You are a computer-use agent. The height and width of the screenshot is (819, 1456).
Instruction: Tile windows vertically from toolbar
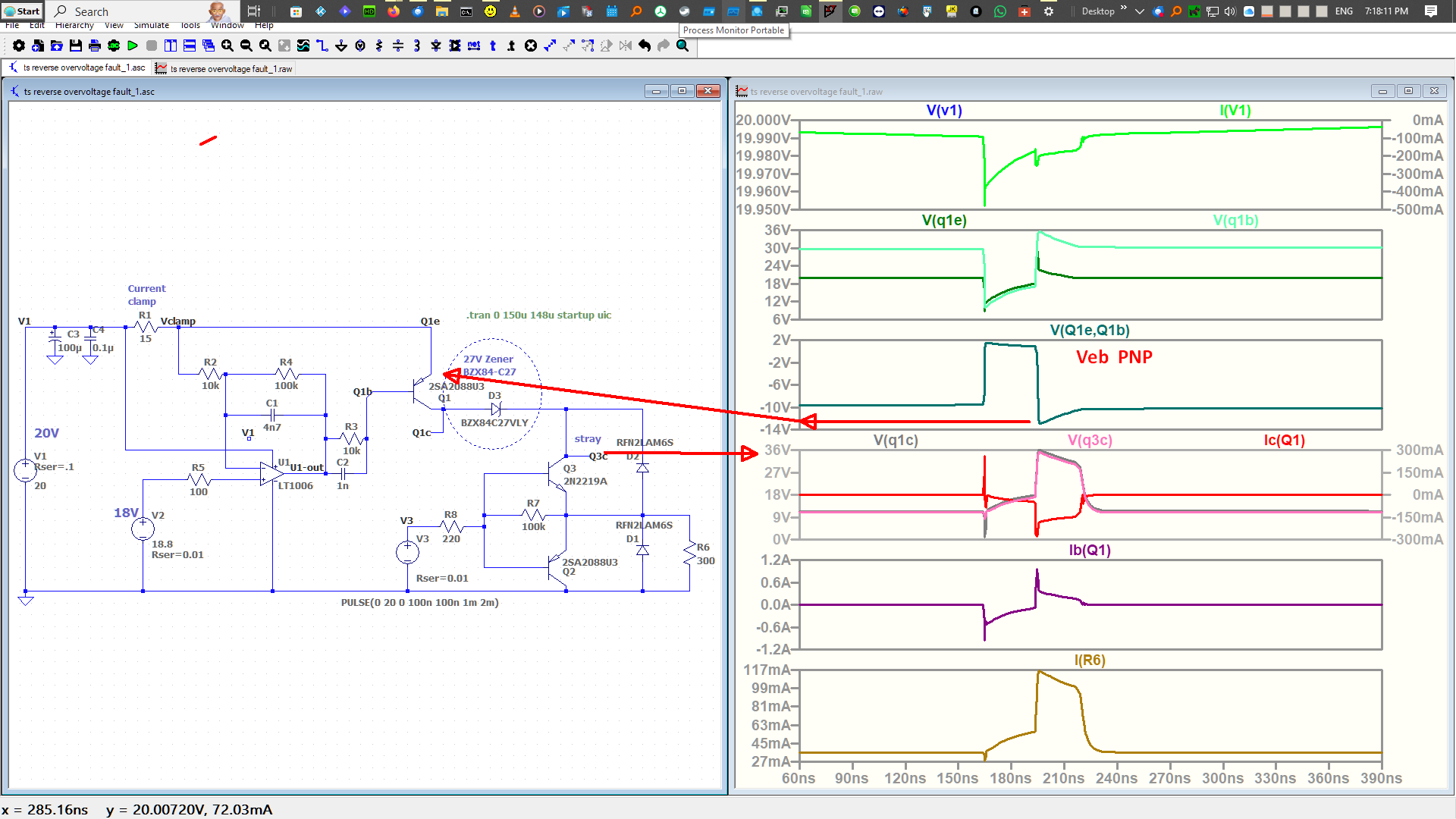tap(171, 45)
